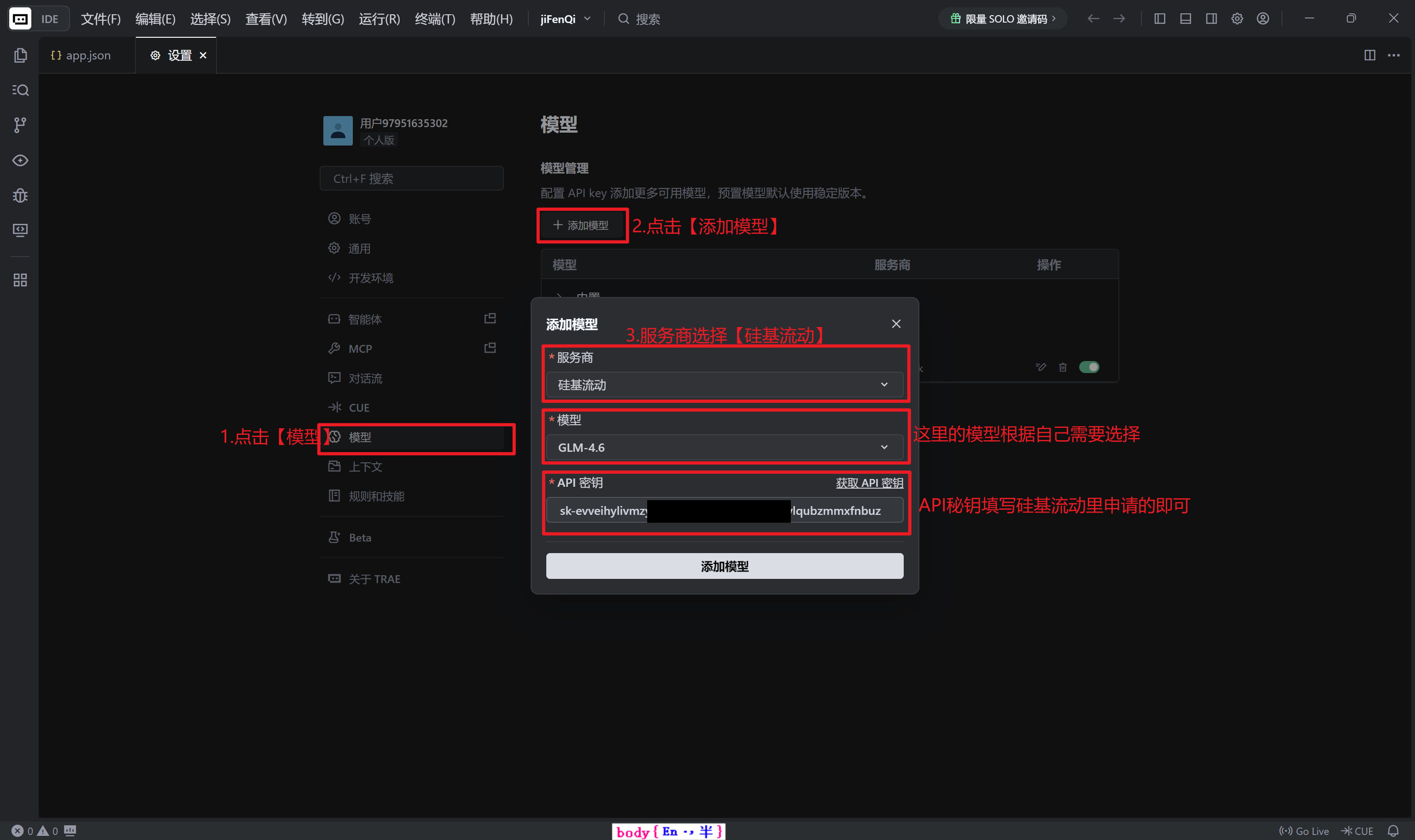Viewport: 1415px width, 840px height.
Task: Open the account profile icon in title bar
Action: tap(1263, 19)
